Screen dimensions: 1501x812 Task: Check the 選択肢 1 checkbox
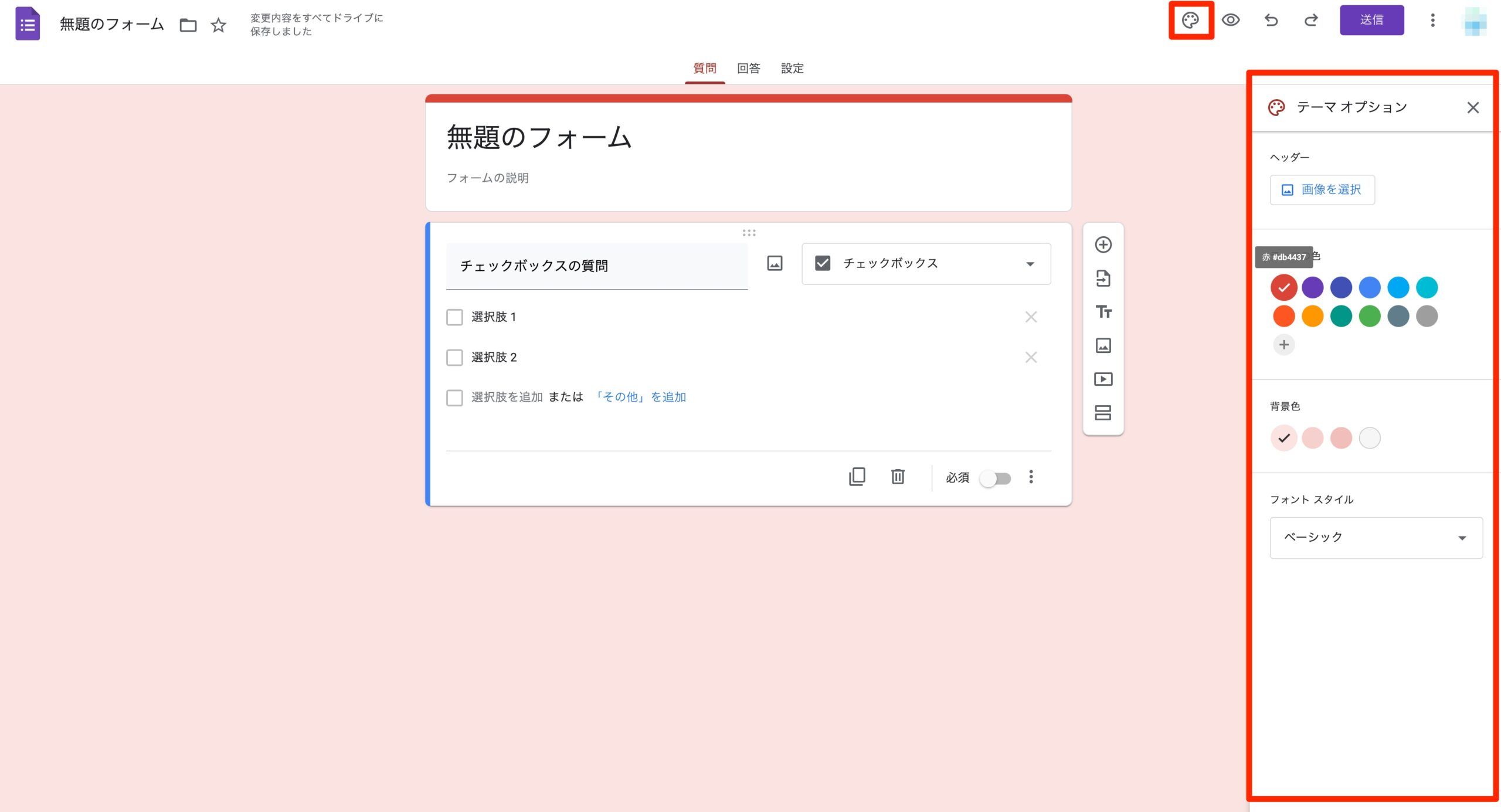454,317
